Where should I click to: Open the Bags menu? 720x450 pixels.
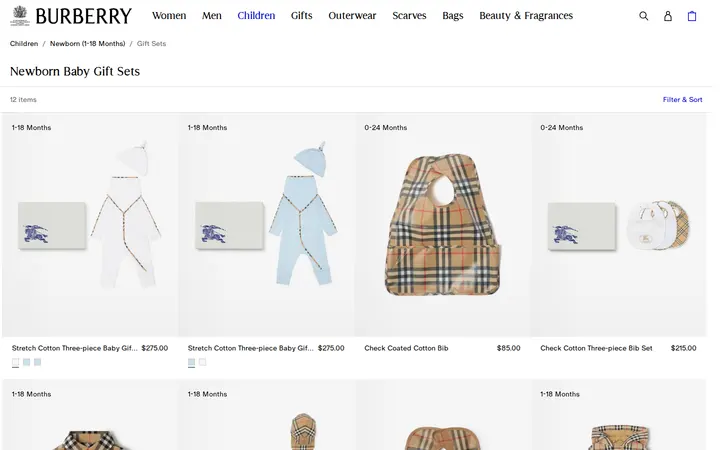pos(453,16)
